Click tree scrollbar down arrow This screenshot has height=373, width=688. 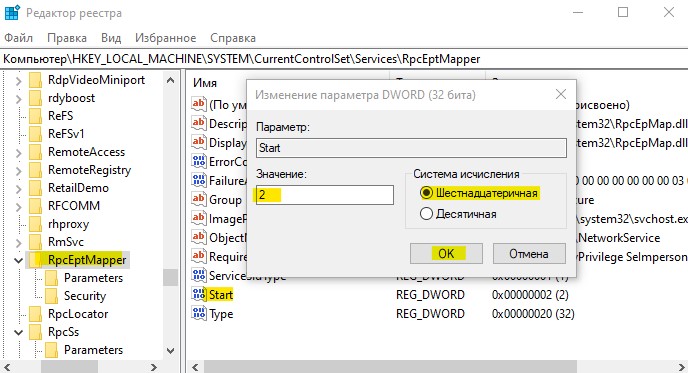(x=170, y=351)
